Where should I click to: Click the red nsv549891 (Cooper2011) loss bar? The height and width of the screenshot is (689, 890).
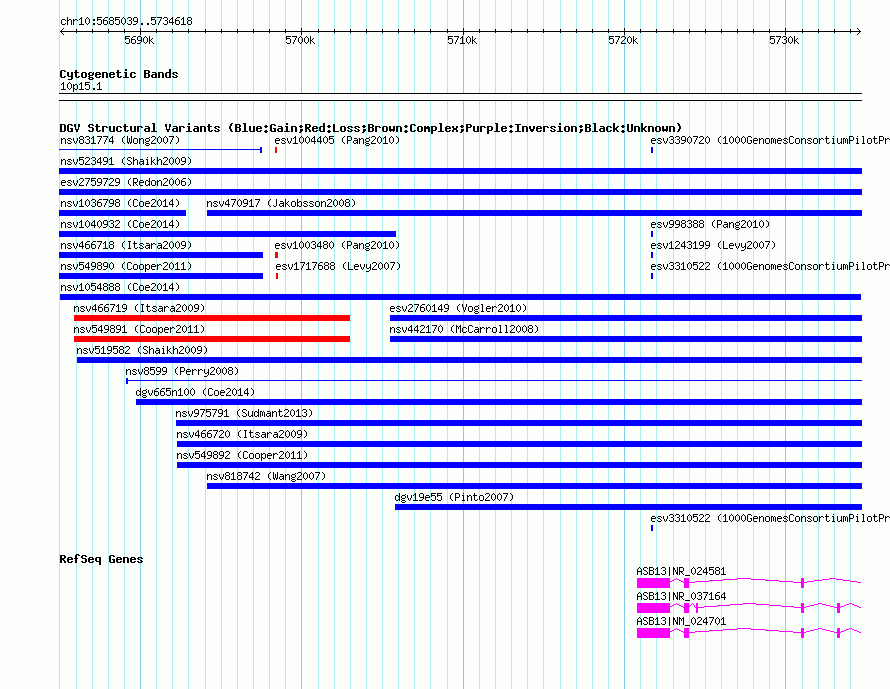click(212, 339)
